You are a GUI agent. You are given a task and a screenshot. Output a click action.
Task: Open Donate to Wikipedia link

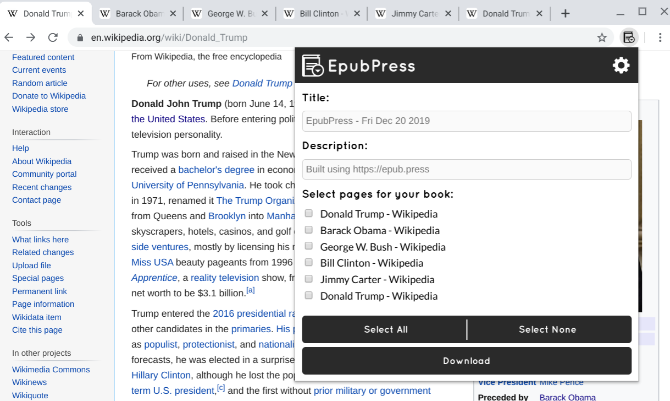49,96
